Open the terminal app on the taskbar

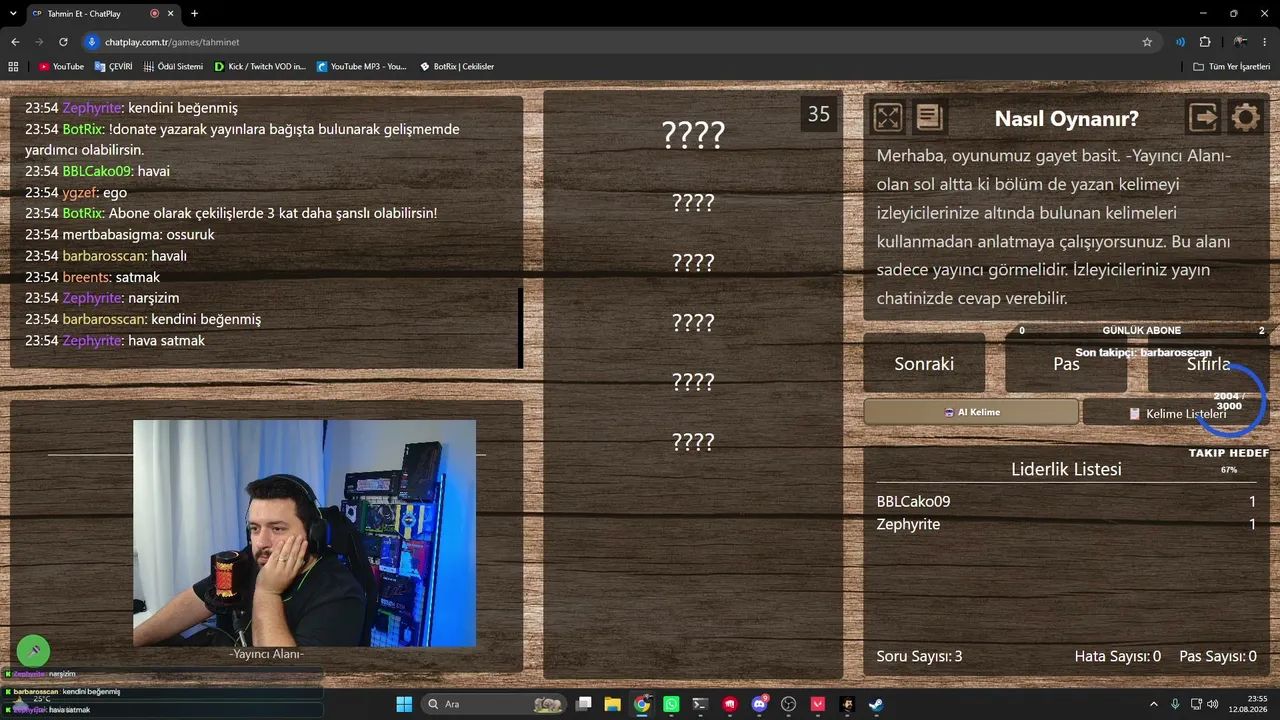point(700,704)
